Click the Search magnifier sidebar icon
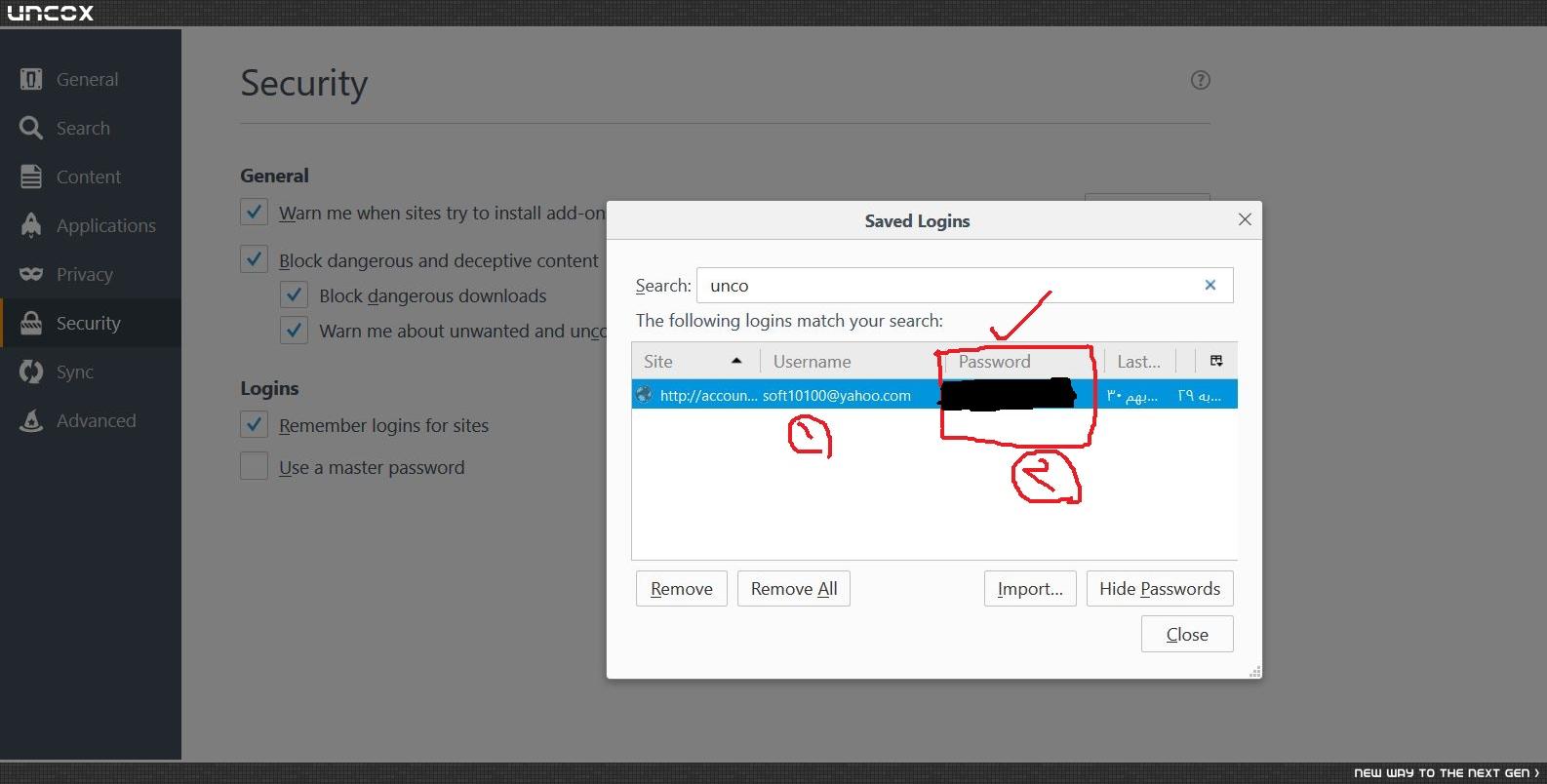This screenshot has height=784, width=1547. (31, 128)
